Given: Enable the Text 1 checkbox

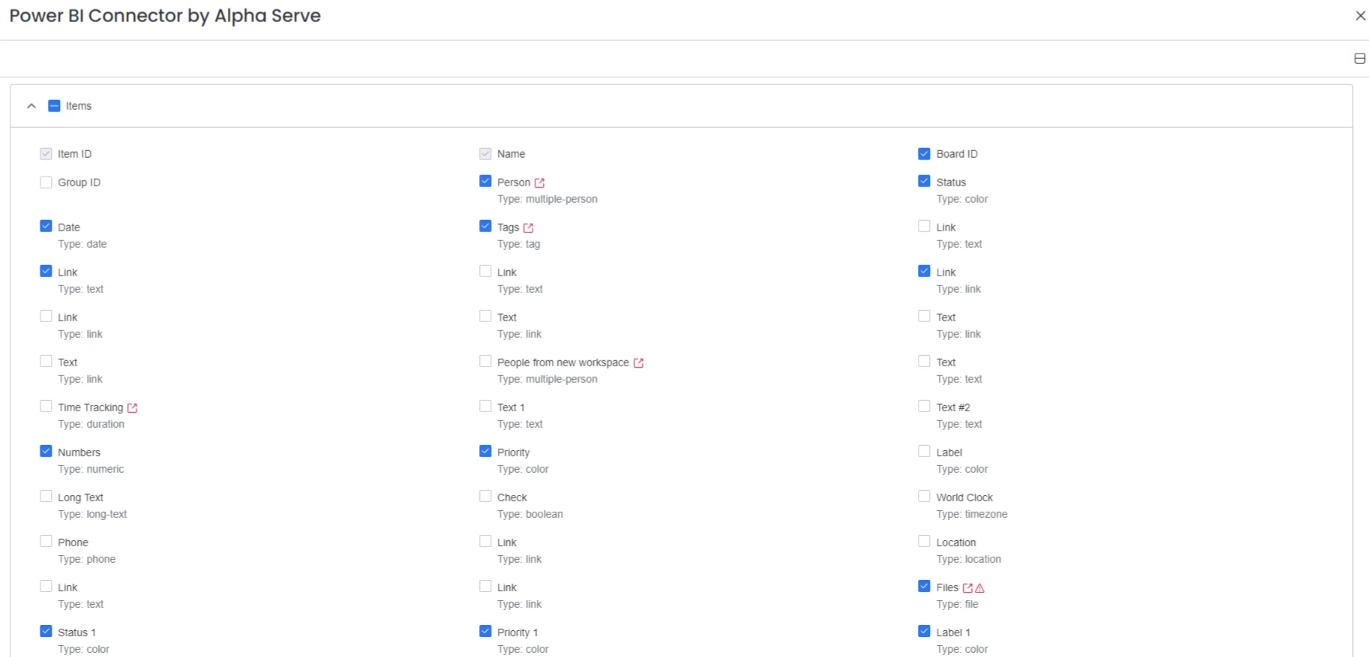Looking at the screenshot, I should tap(485, 406).
